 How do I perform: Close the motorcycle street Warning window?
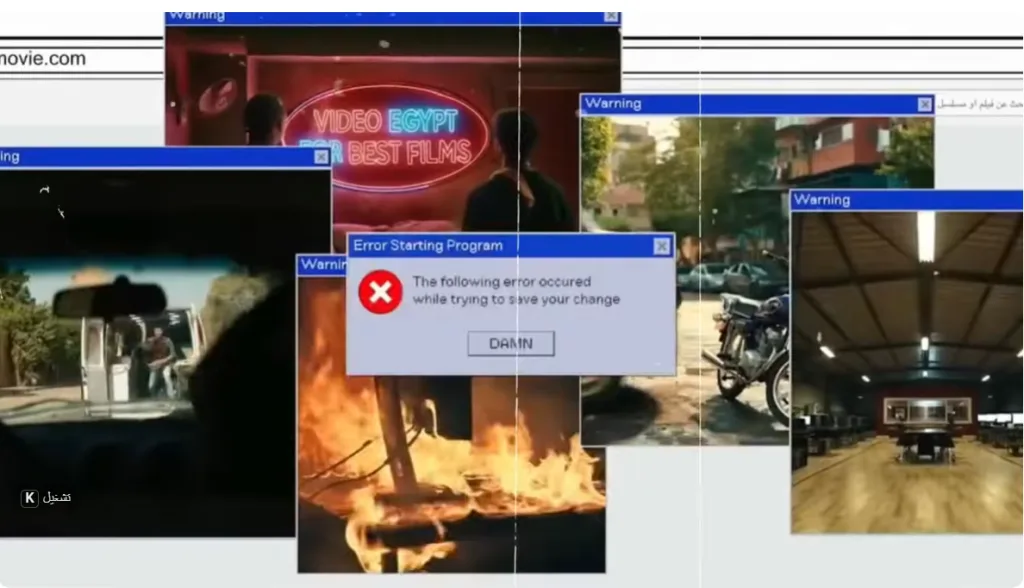(x=924, y=104)
